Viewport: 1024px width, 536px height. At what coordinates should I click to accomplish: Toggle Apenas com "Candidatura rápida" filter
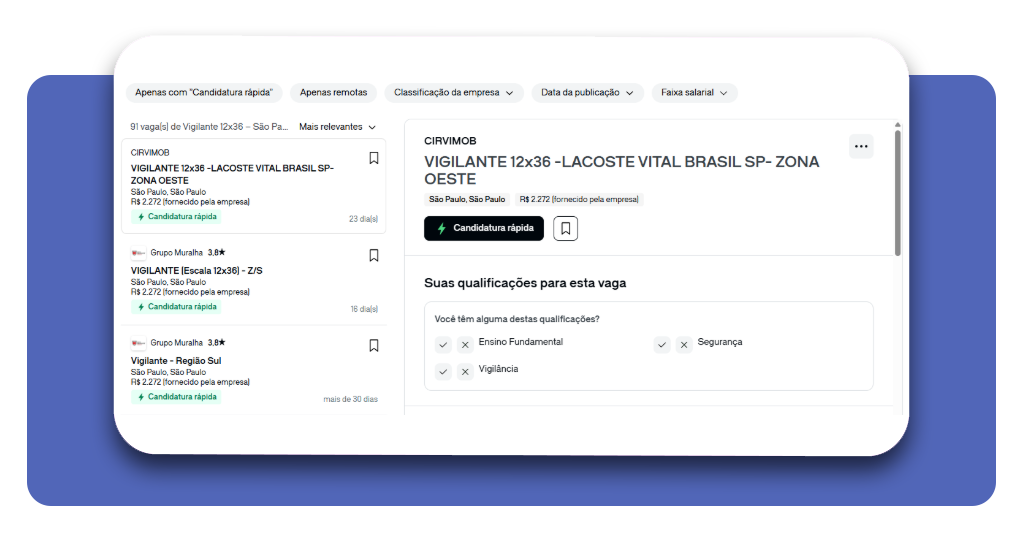tap(204, 93)
